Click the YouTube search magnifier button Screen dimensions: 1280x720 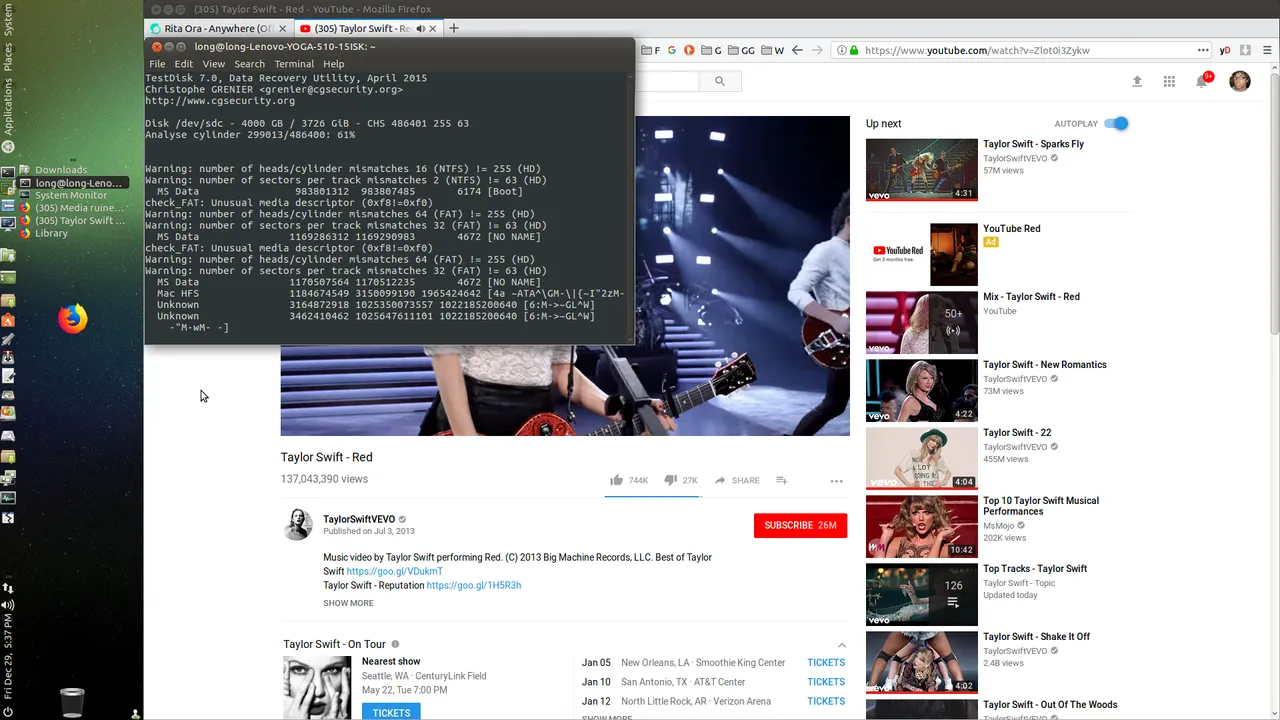[719, 82]
